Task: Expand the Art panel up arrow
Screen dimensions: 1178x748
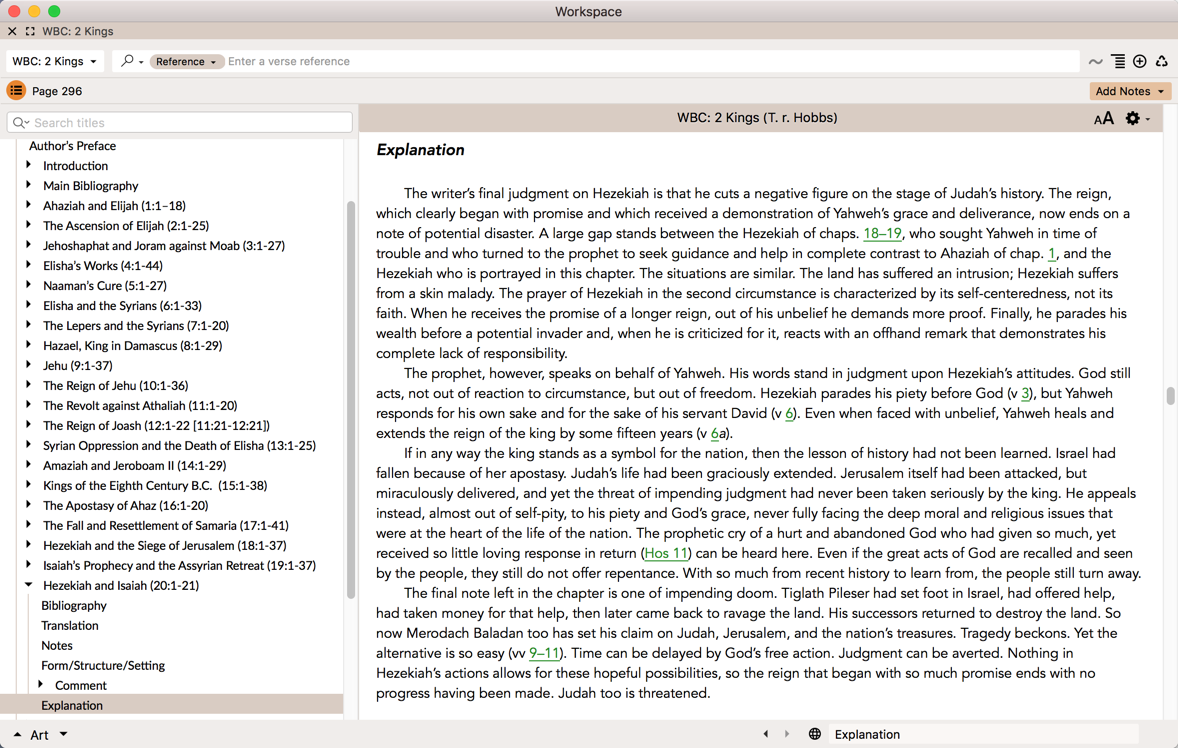Action: [17, 735]
